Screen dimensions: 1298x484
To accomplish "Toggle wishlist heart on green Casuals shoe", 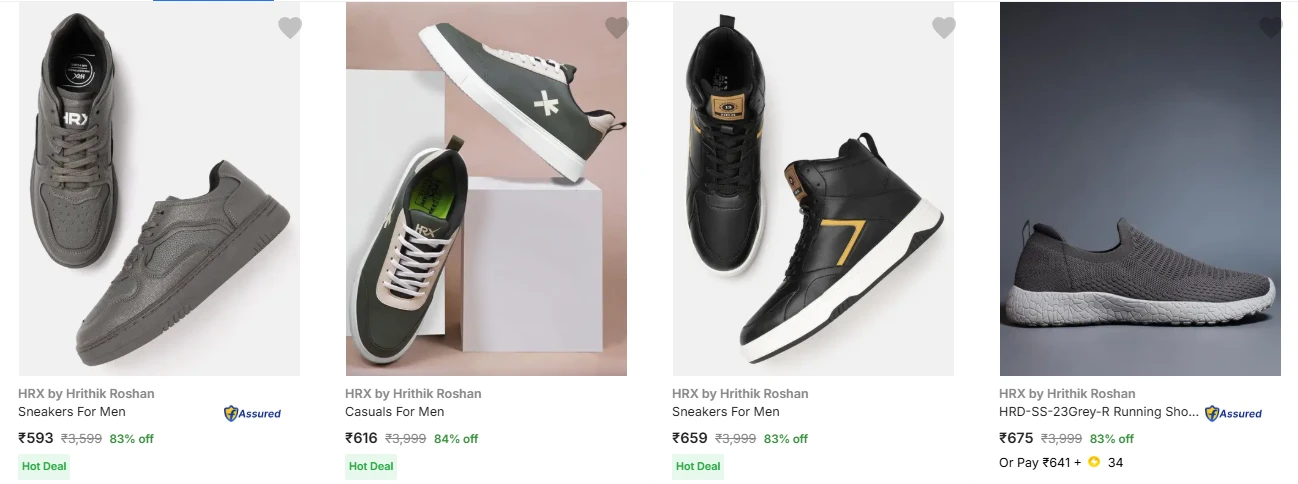I will coord(617,28).
